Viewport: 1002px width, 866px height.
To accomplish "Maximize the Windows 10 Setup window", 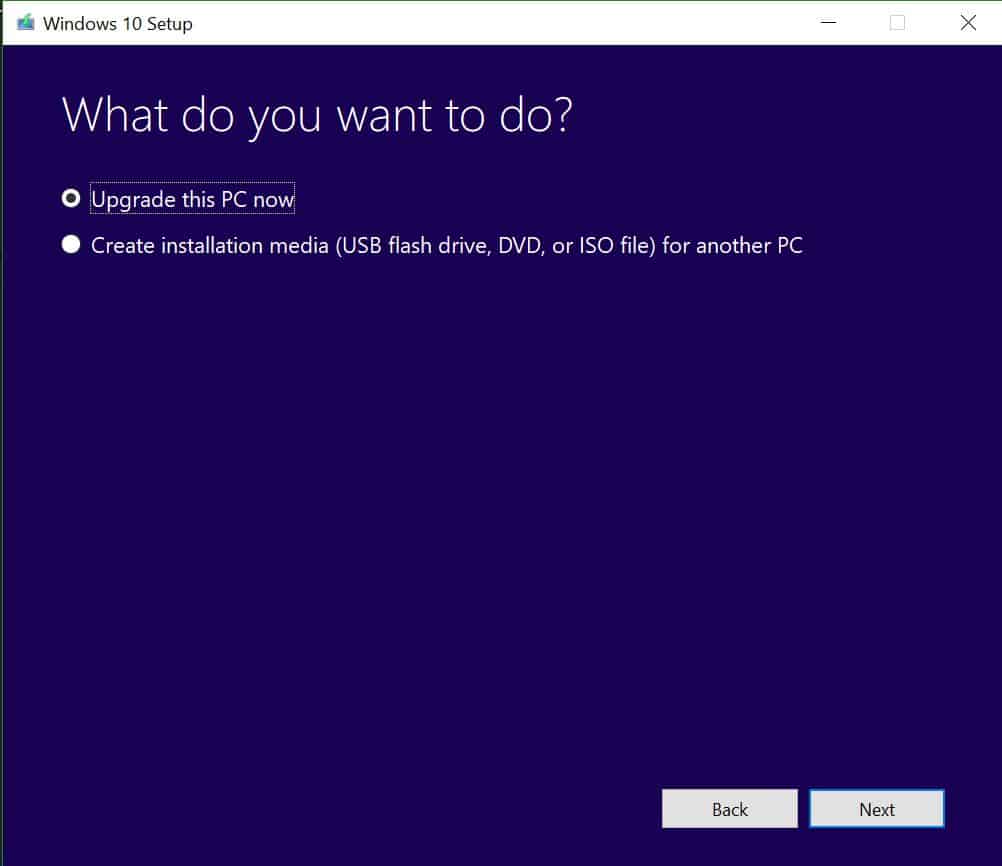I will point(896,22).
